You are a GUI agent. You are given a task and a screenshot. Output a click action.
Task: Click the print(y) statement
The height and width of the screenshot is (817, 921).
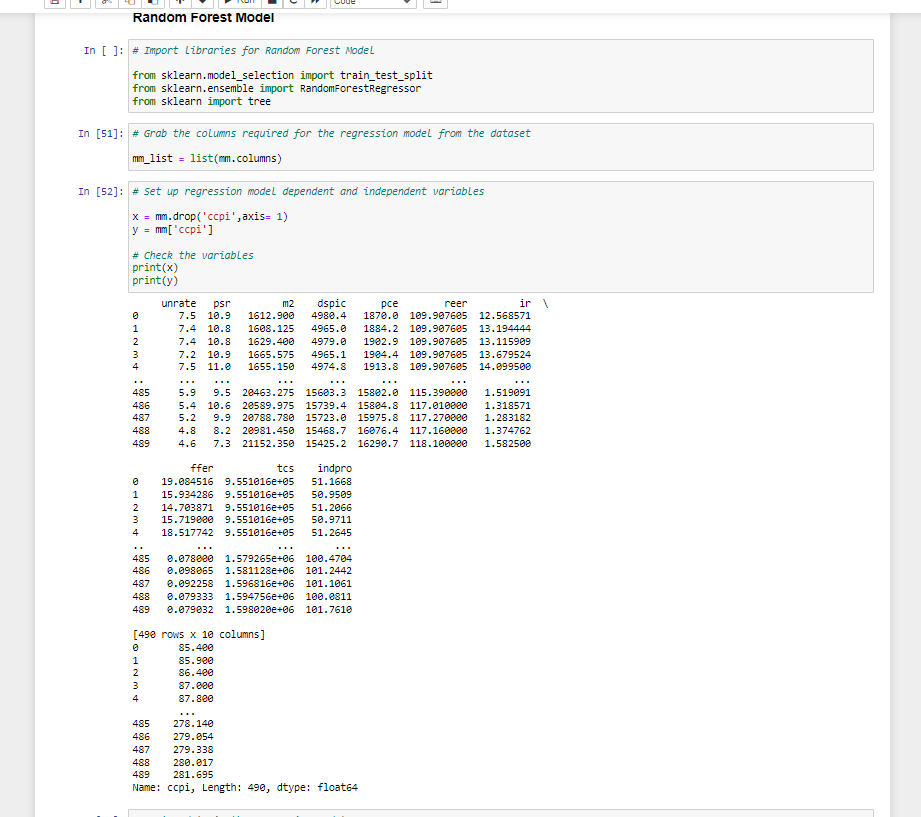pyautogui.click(x=155, y=281)
